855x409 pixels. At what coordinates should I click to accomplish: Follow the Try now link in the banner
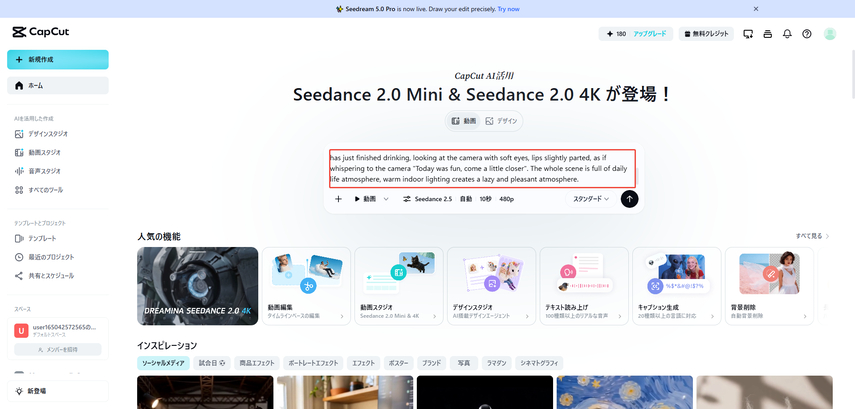(x=508, y=9)
